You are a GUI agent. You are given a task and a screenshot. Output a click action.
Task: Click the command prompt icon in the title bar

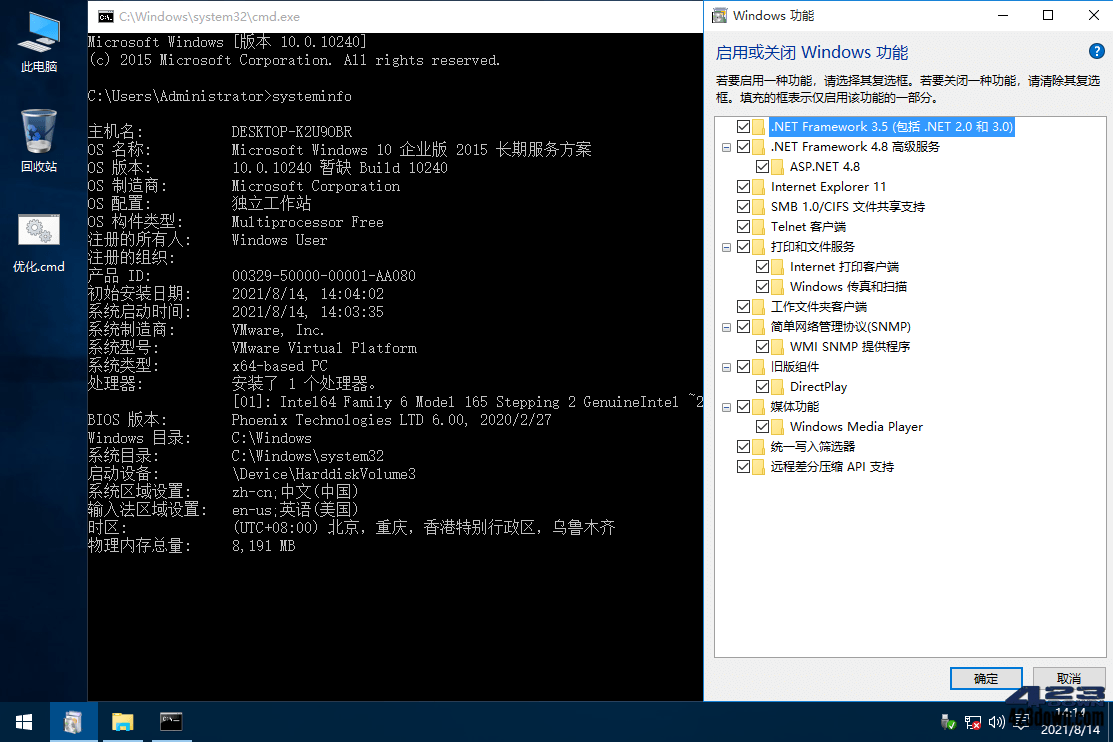click(x=104, y=17)
